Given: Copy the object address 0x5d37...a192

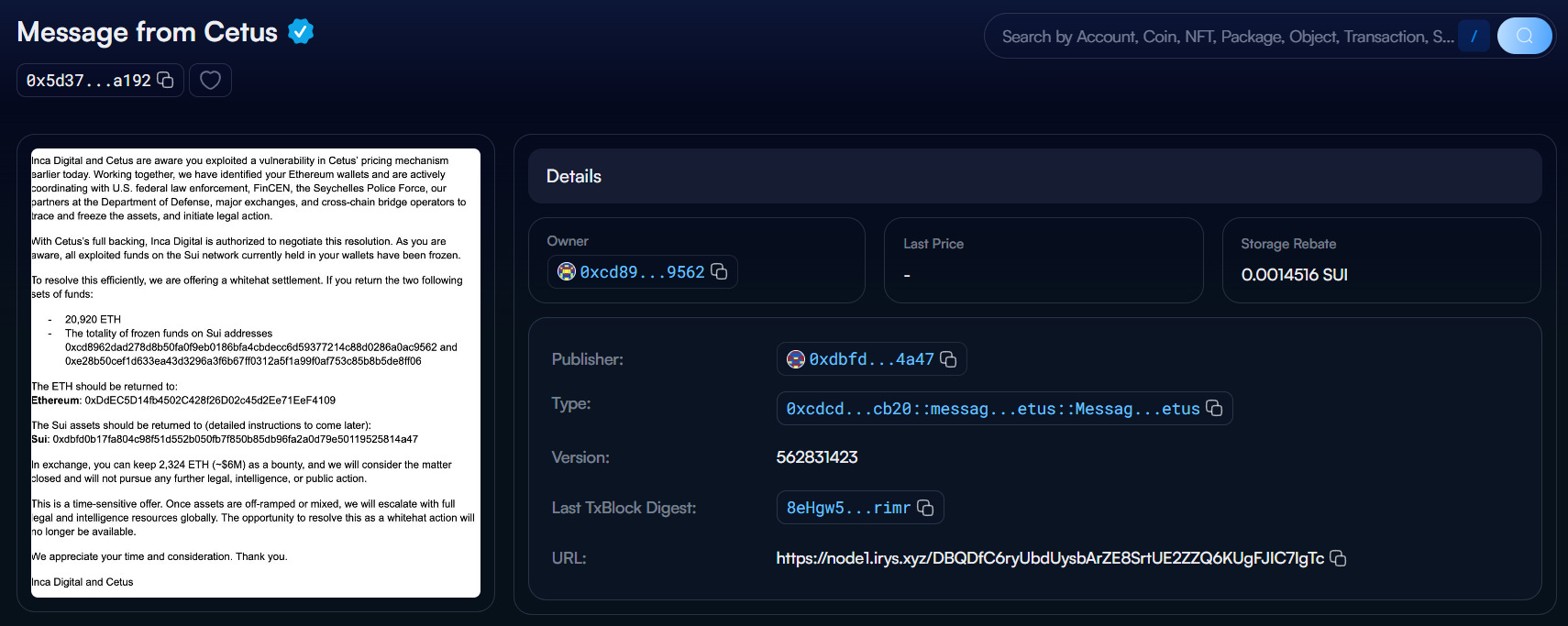Looking at the screenshot, I should 166,81.
